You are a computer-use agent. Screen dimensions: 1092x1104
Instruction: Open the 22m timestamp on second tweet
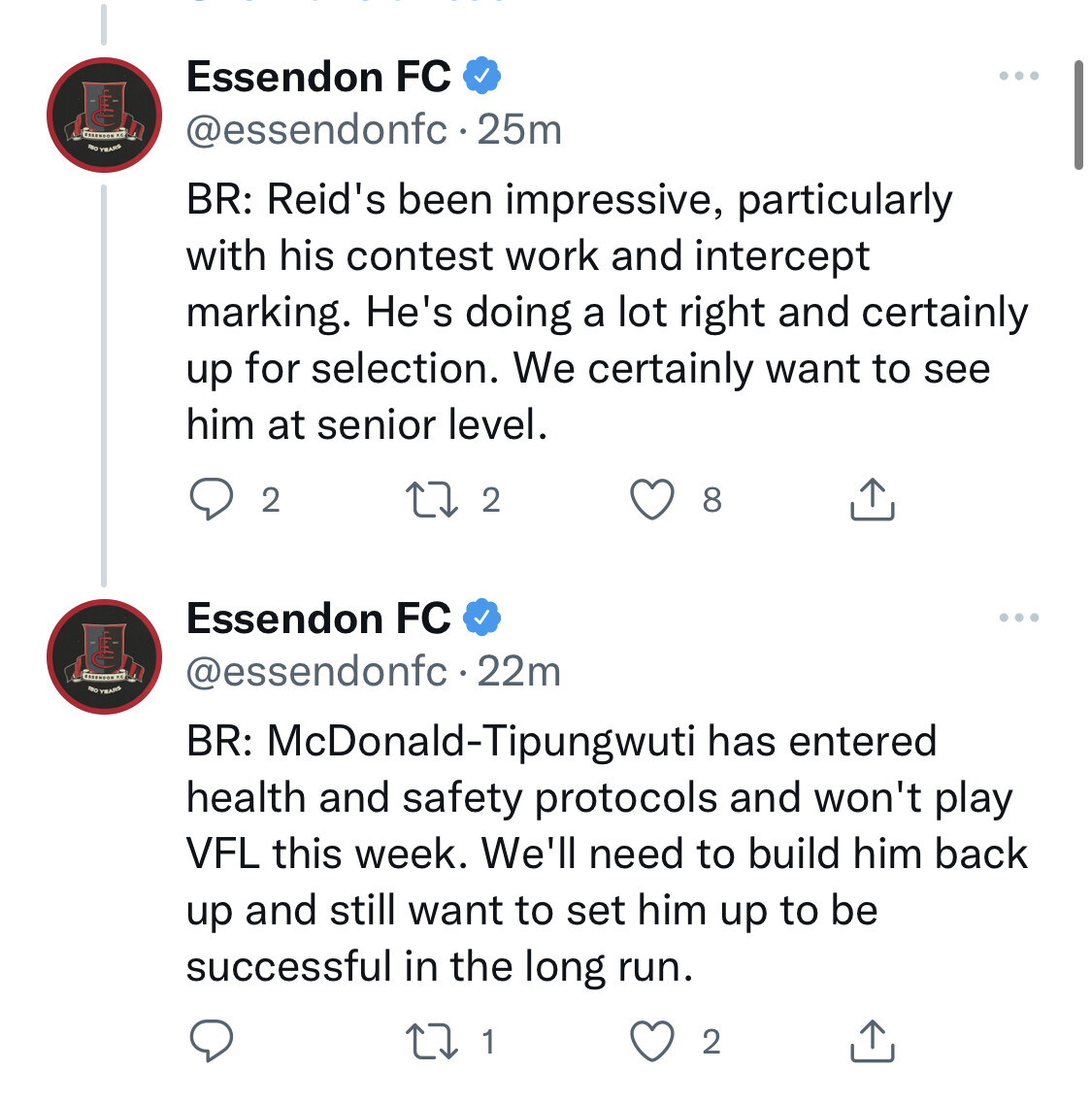pos(519,671)
